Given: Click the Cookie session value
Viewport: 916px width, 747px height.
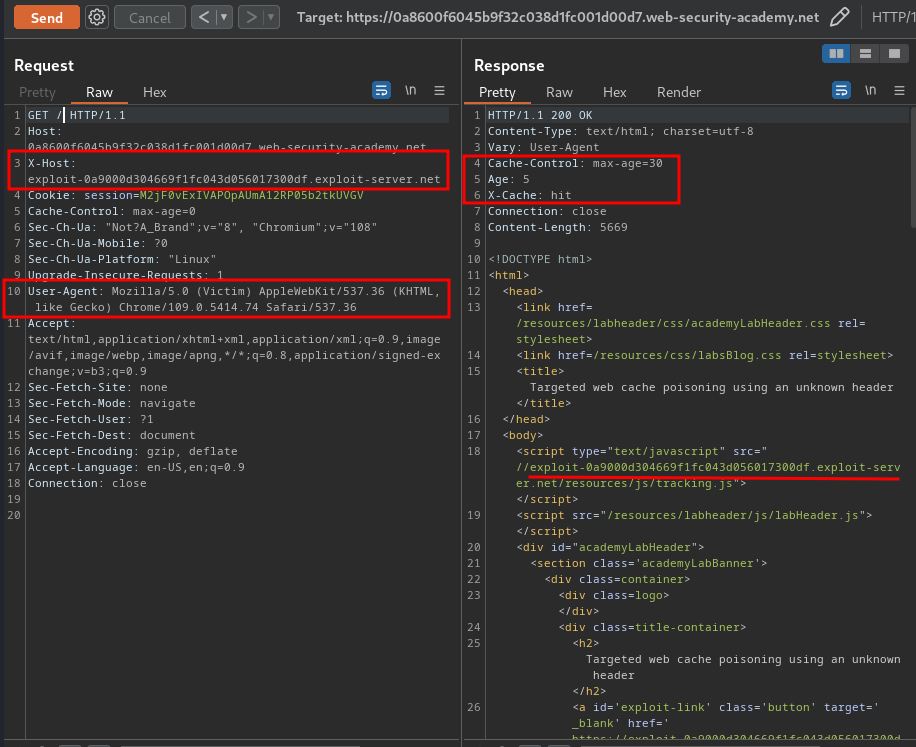Looking at the screenshot, I should [x=251, y=195].
